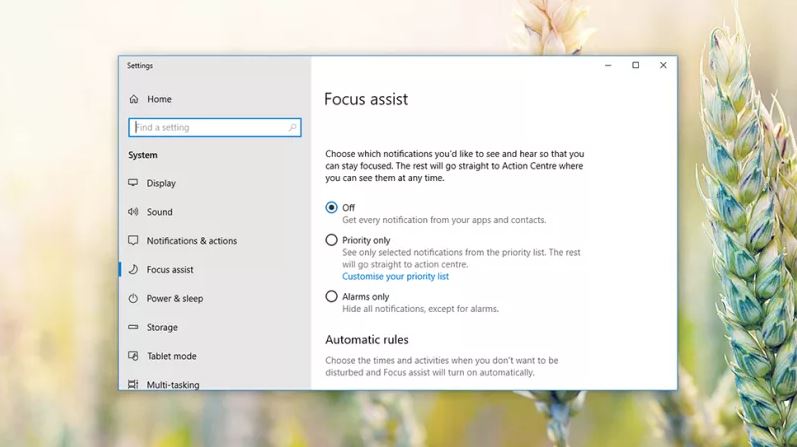Click the Home icon in sidebar
Viewport: 797px width, 447px height.
tap(134, 99)
